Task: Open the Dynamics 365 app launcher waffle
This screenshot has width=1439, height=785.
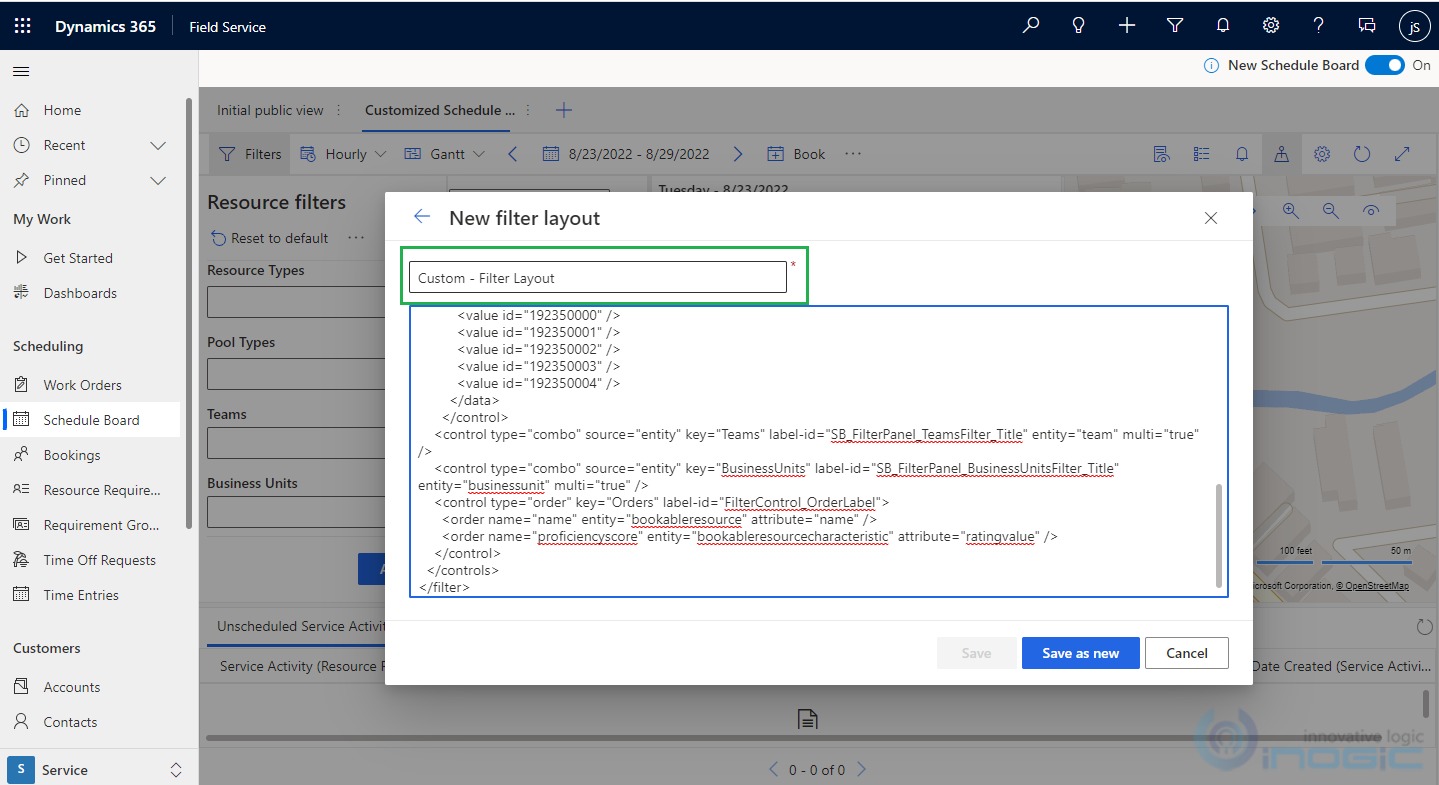Action: (22, 26)
